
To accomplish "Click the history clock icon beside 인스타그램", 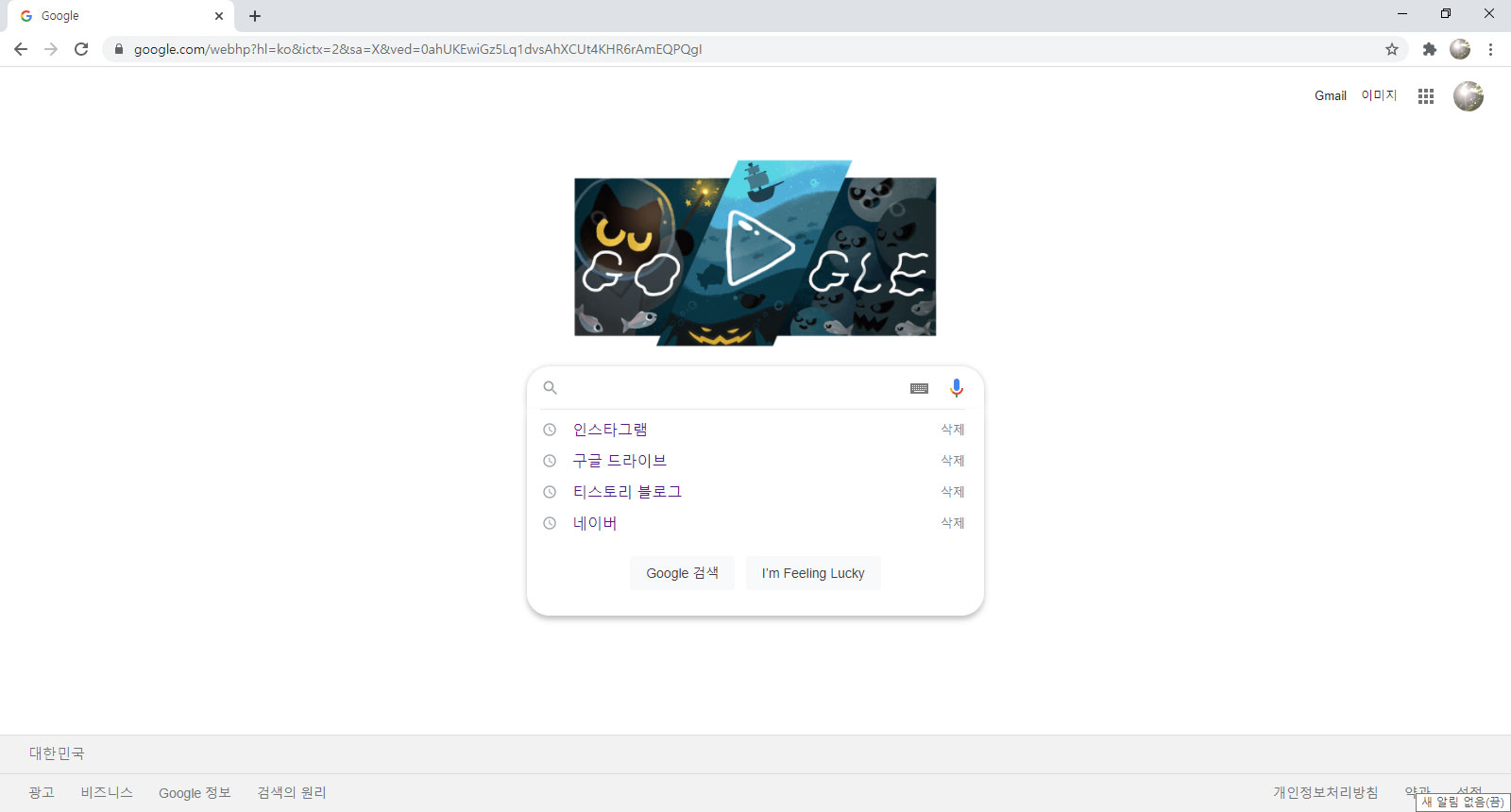I will [550, 430].
